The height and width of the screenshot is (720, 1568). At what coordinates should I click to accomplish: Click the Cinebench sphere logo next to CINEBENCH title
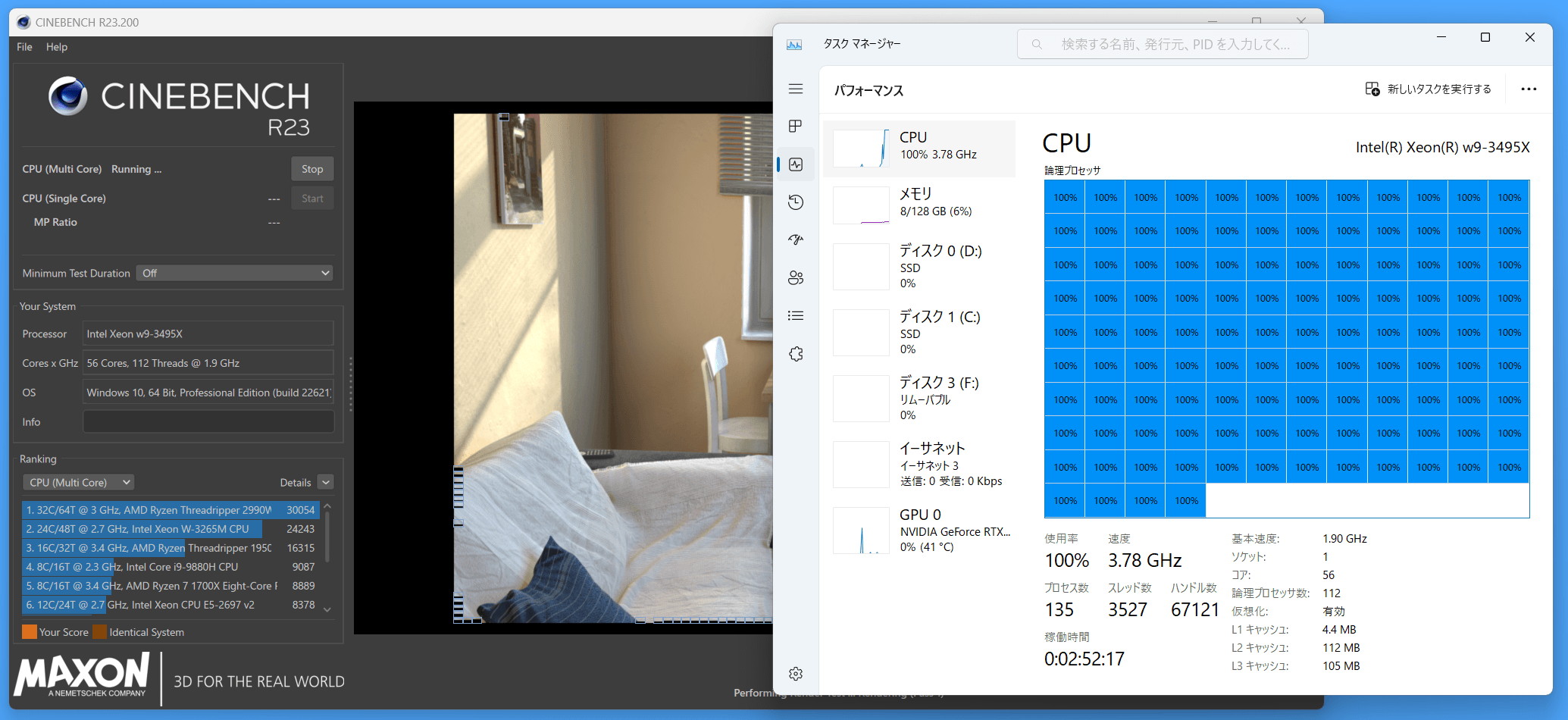pos(68,95)
